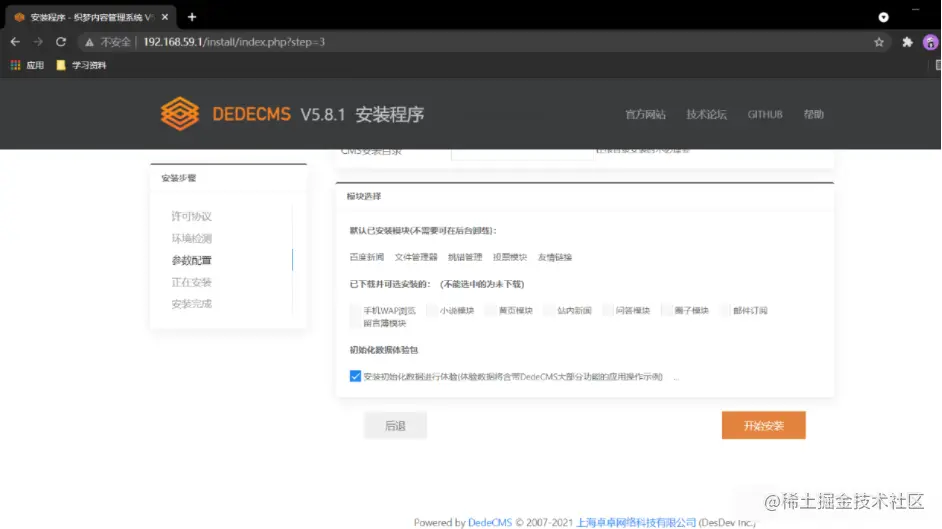The image size is (942, 529).
Task: Open the Chrome profile avatar
Action: coord(930,42)
